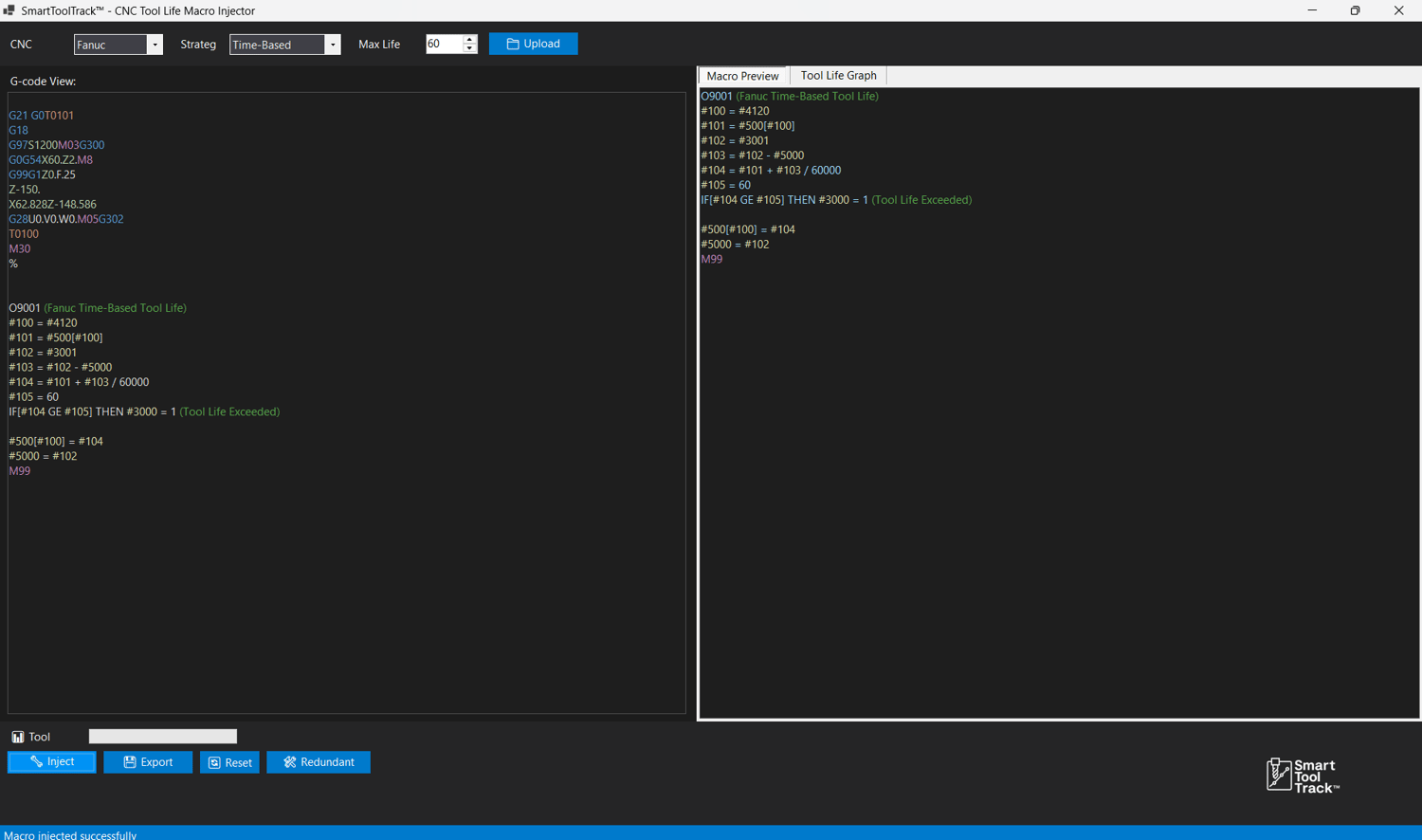
Task: Decrease Max Life with down arrow
Action: point(469,48)
